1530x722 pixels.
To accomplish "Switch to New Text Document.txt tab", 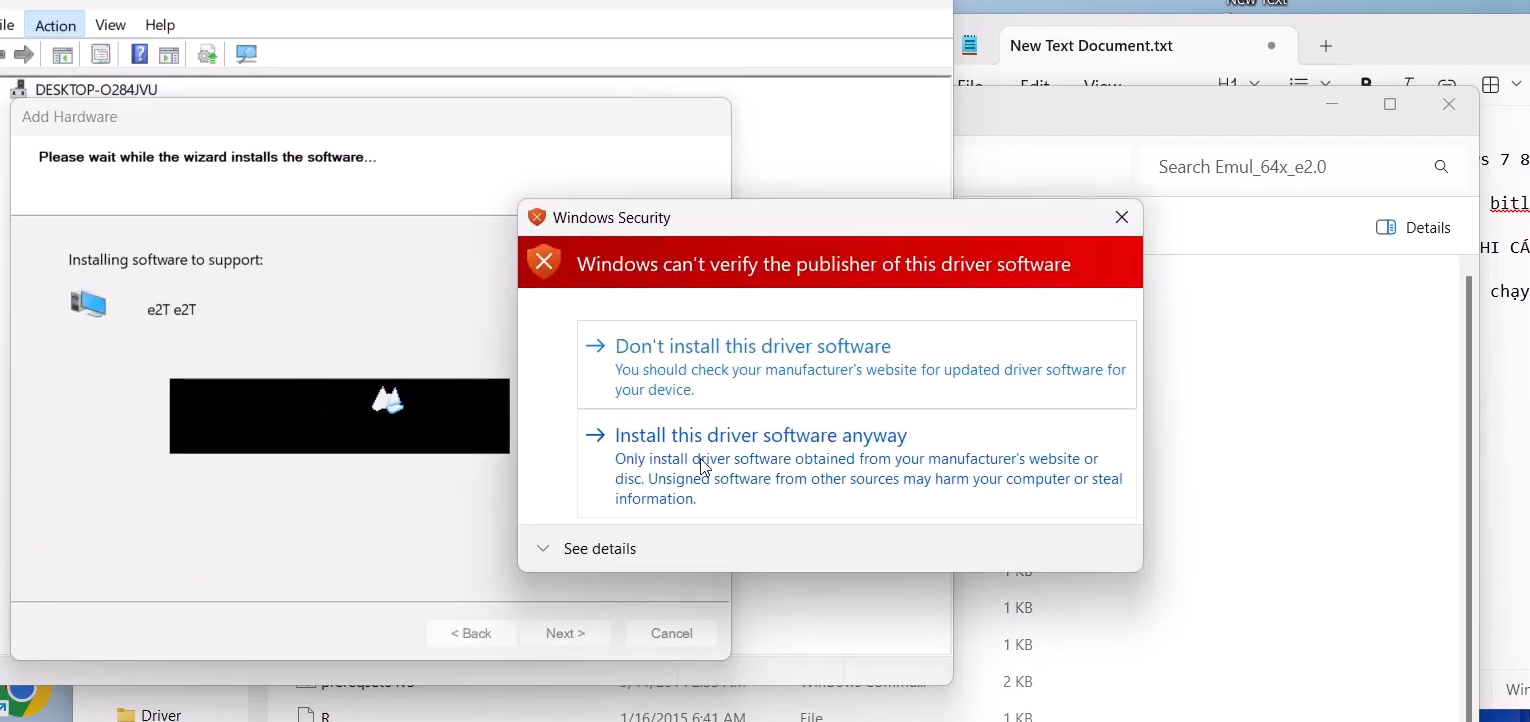I will pyautogui.click(x=1091, y=46).
